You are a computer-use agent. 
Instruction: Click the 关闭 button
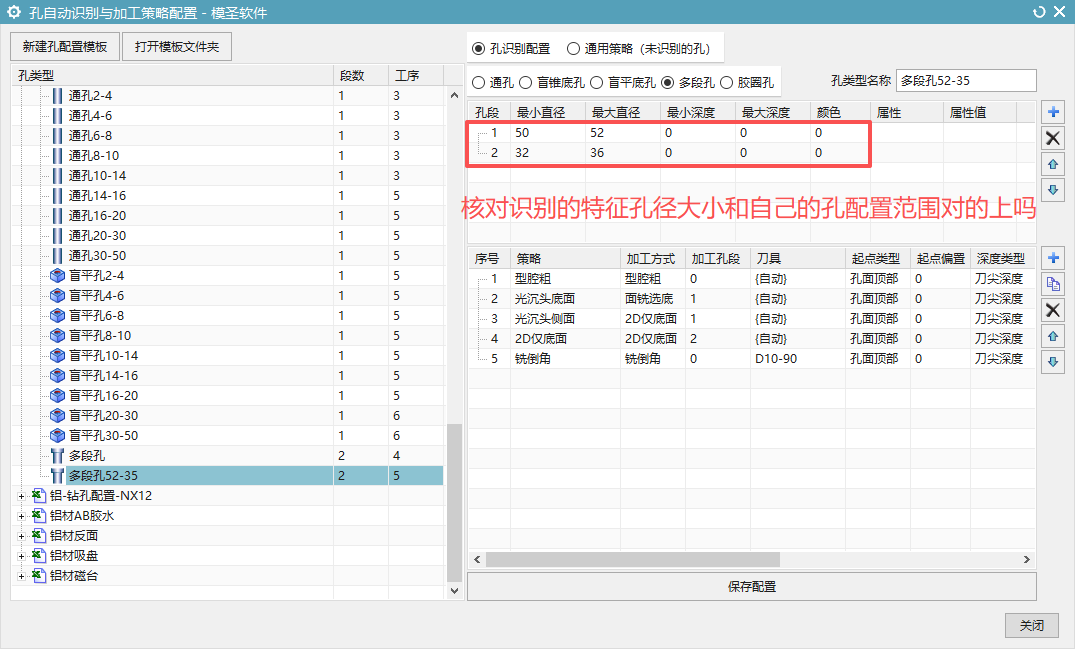pyautogui.click(x=1032, y=625)
